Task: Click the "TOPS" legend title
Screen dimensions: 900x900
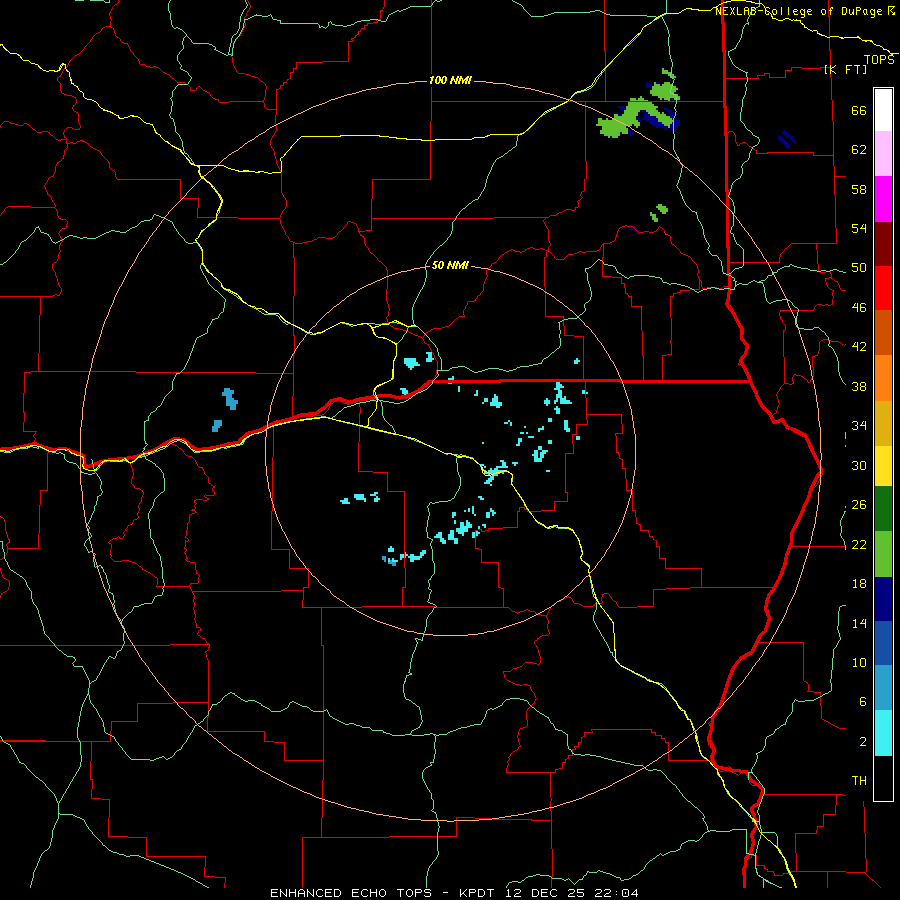Action: coord(879,60)
